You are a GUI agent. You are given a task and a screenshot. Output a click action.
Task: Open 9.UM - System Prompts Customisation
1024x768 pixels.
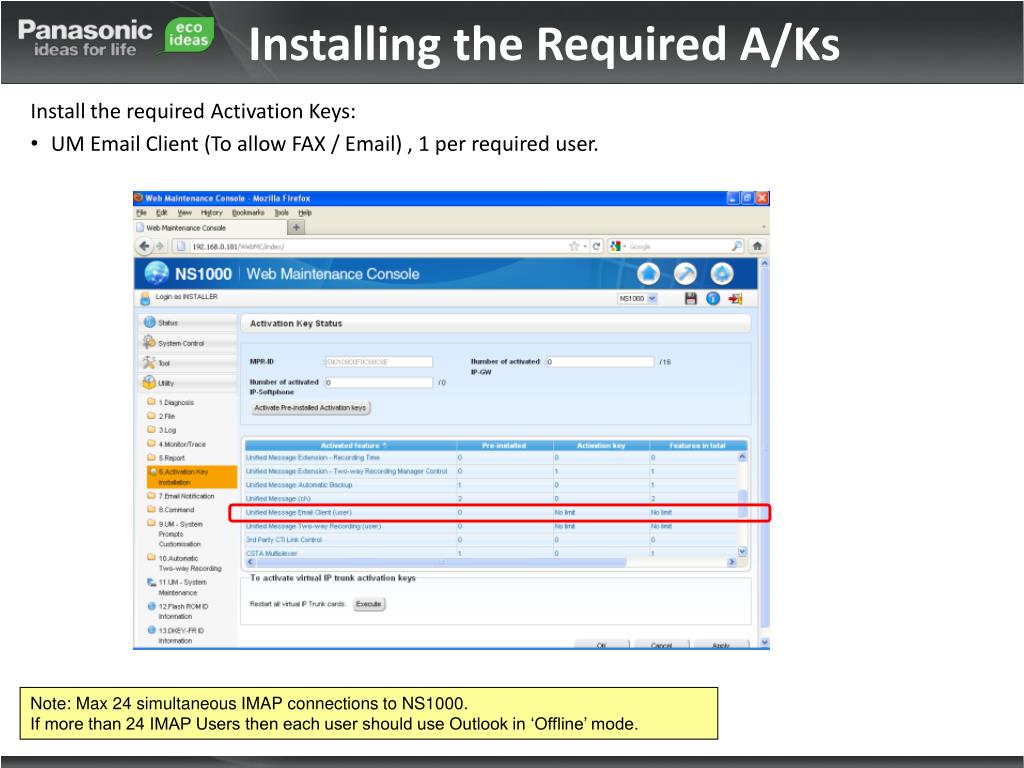[176, 534]
